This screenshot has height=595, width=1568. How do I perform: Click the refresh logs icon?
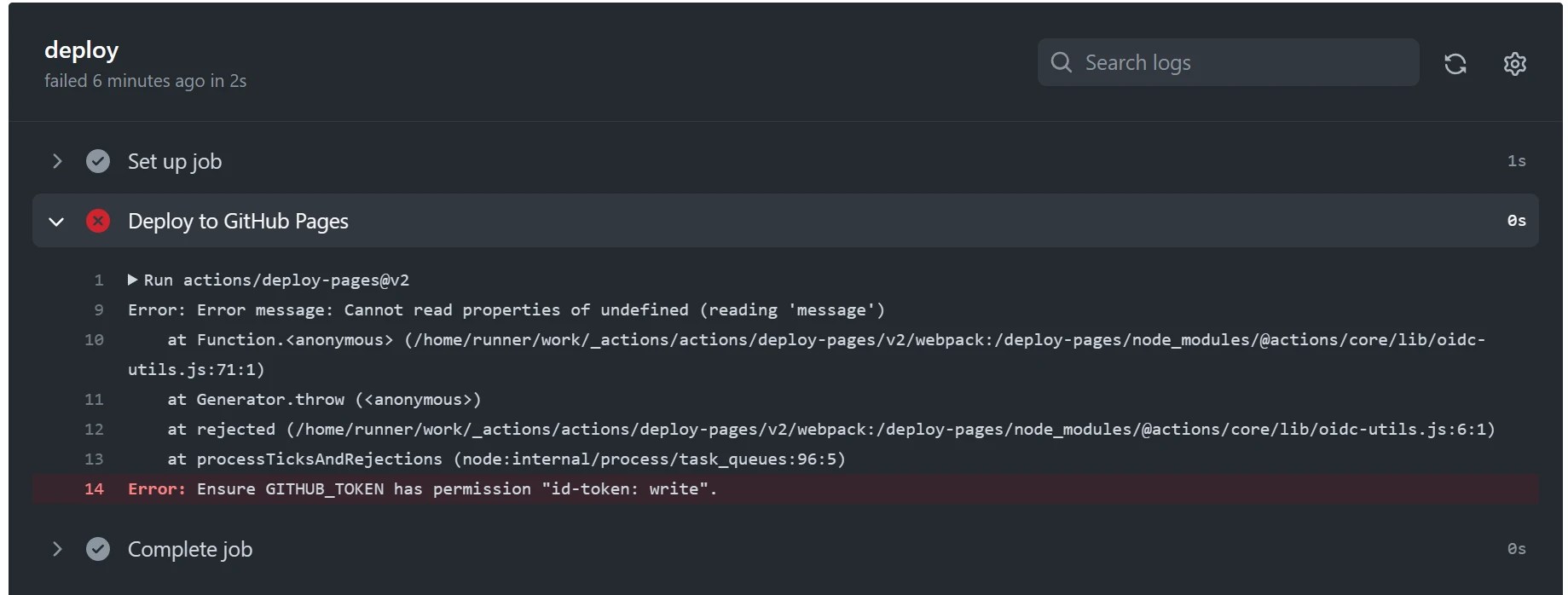tap(1455, 64)
